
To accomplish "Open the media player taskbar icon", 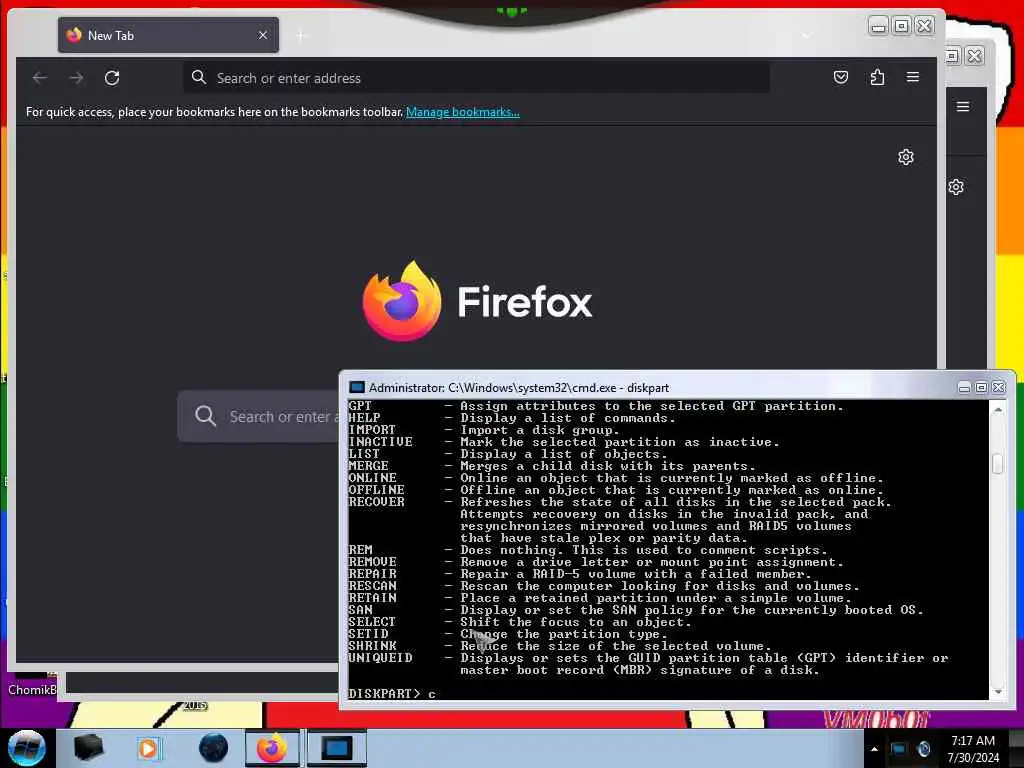I will coord(148,748).
